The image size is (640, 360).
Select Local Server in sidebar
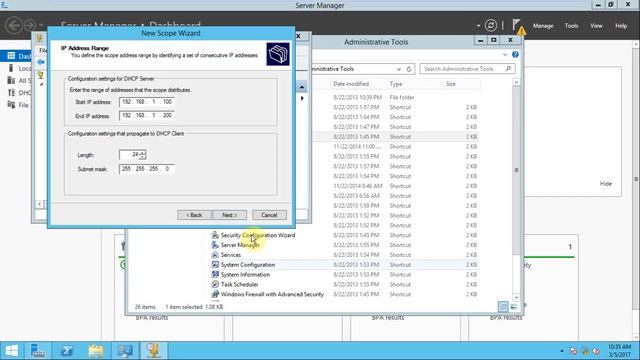click(19, 68)
